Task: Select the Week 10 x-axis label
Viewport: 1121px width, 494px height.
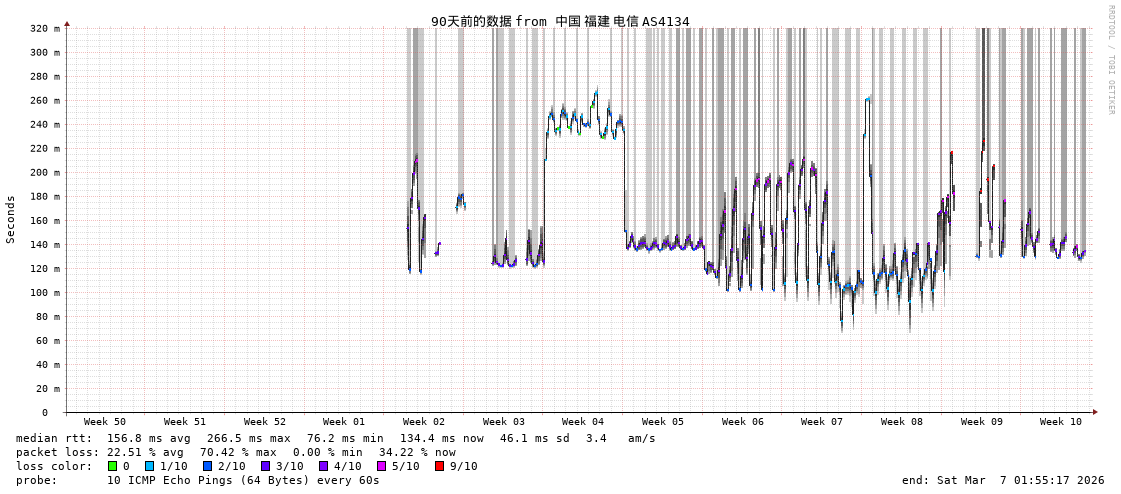Action: point(1061,422)
